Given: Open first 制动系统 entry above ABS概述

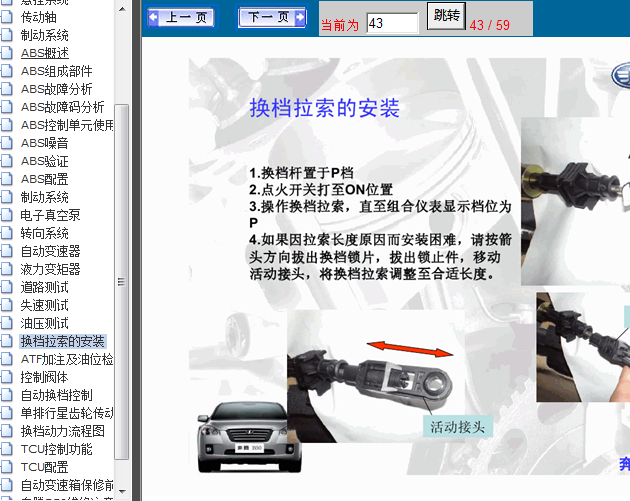Looking at the screenshot, I should (x=45, y=35).
